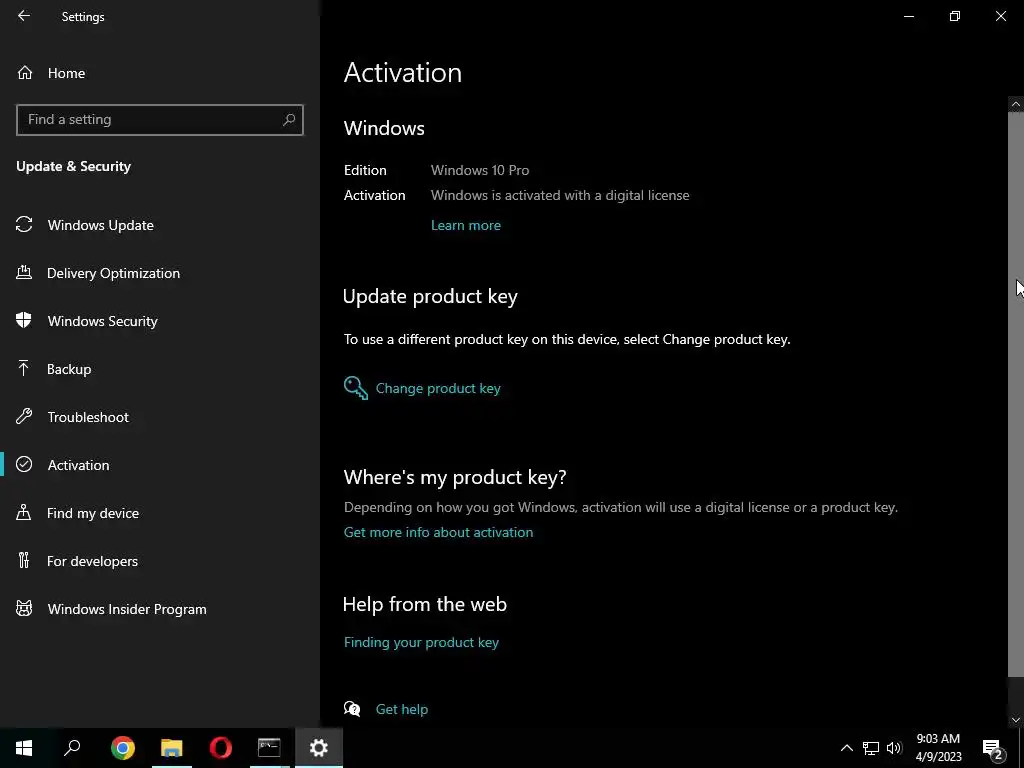Follow the Learn more activation link
The width and height of the screenshot is (1024, 768).
pyautogui.click(x=466, y=225)
